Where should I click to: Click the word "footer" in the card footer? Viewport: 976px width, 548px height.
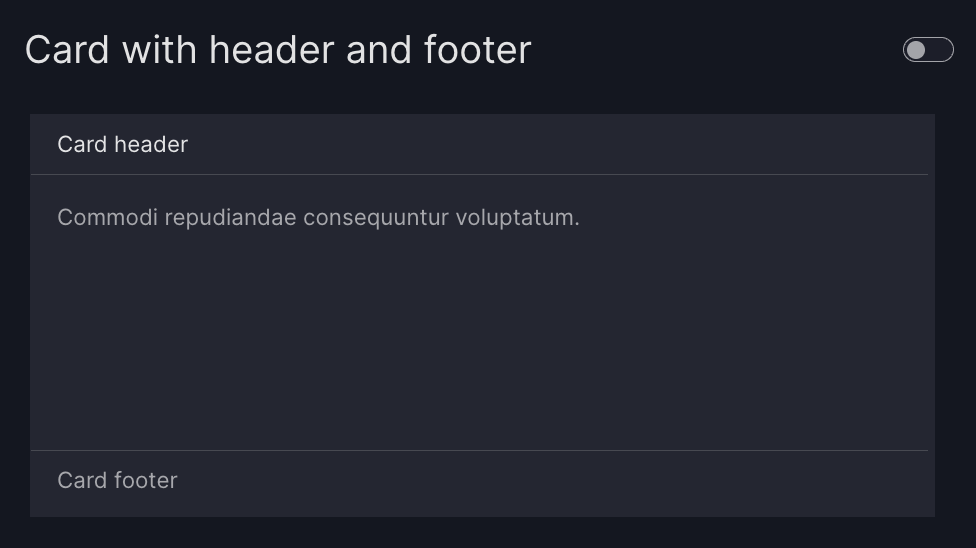click(x=146, y=481)
